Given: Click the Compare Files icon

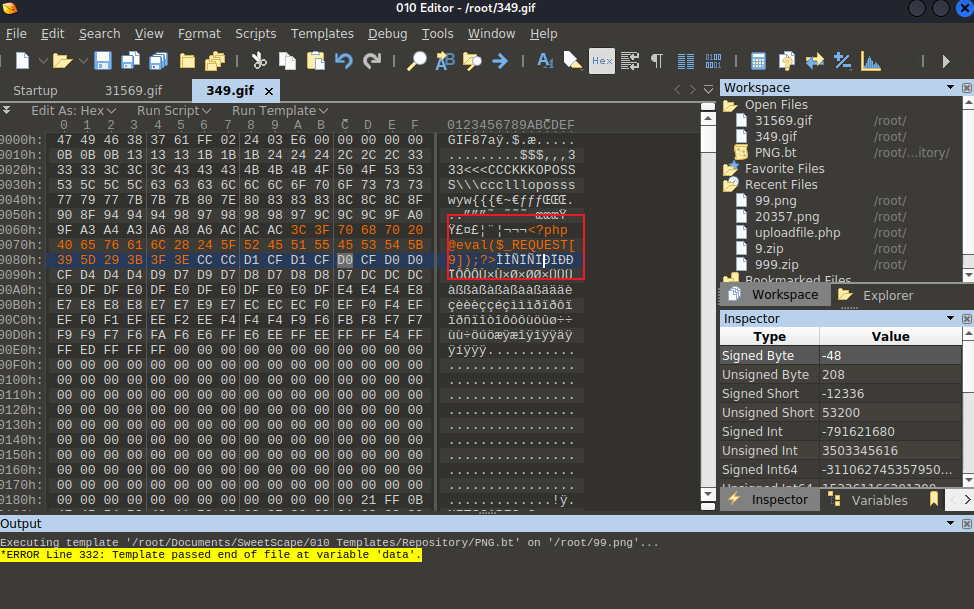Looking at the screenshot, I should (786, 61).
